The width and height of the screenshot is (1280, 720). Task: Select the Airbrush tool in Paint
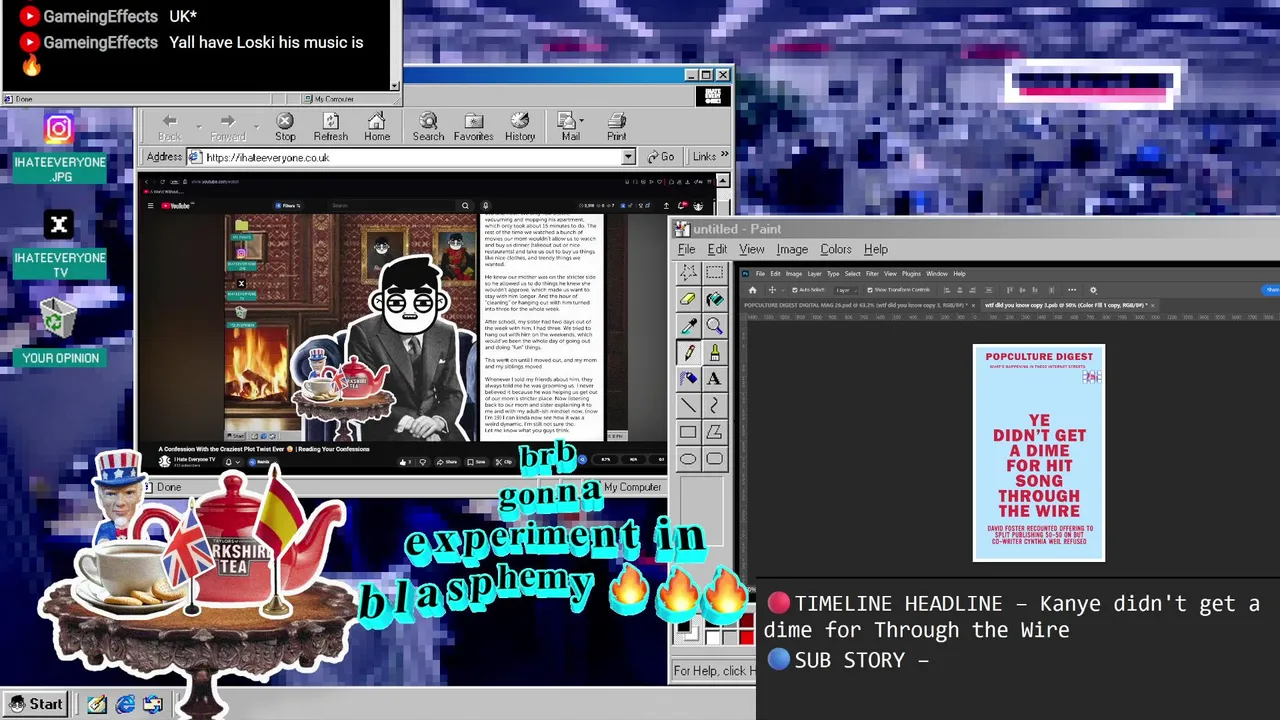[688, 378]
